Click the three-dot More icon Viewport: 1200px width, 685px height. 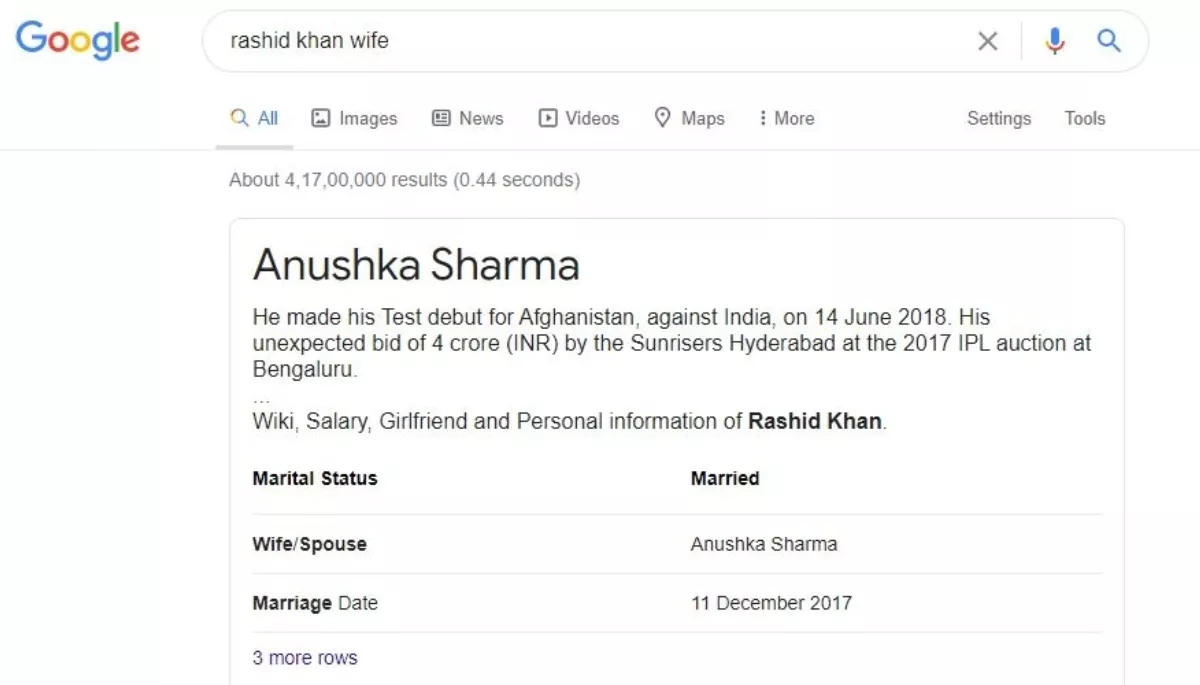coord(763,118)
